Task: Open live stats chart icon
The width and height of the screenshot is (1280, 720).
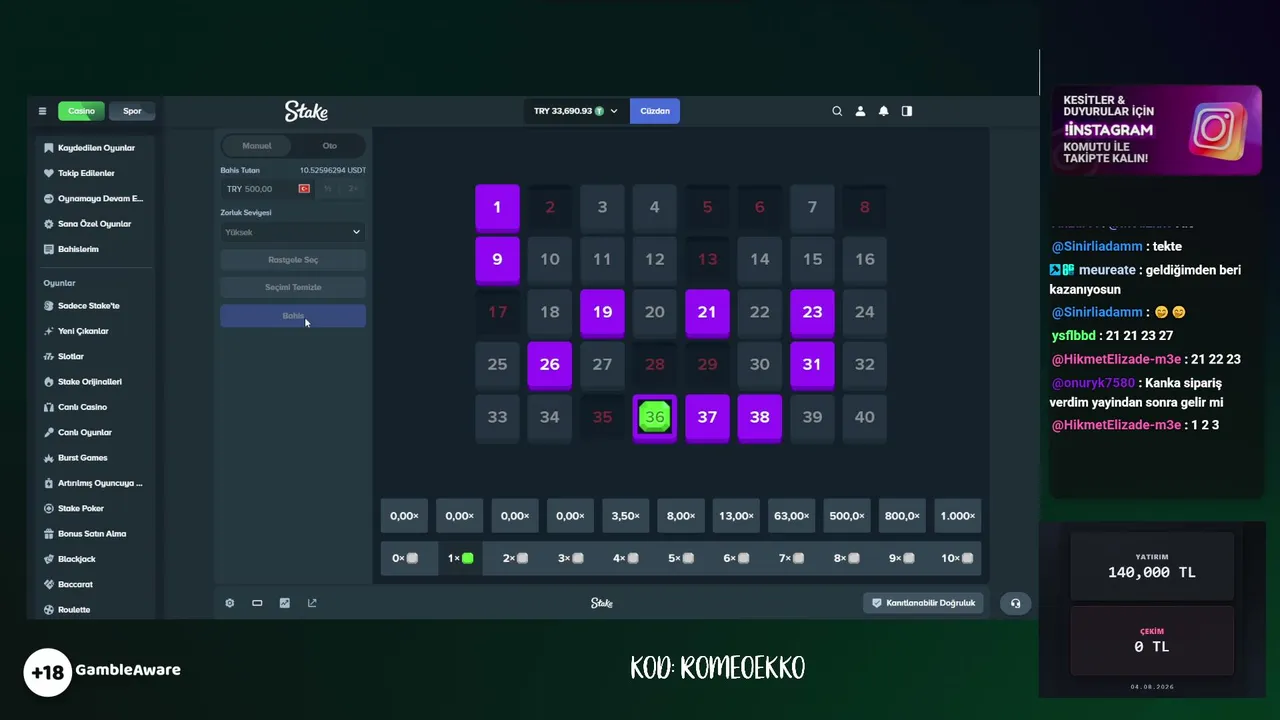Action: click(x=285, y=603)
